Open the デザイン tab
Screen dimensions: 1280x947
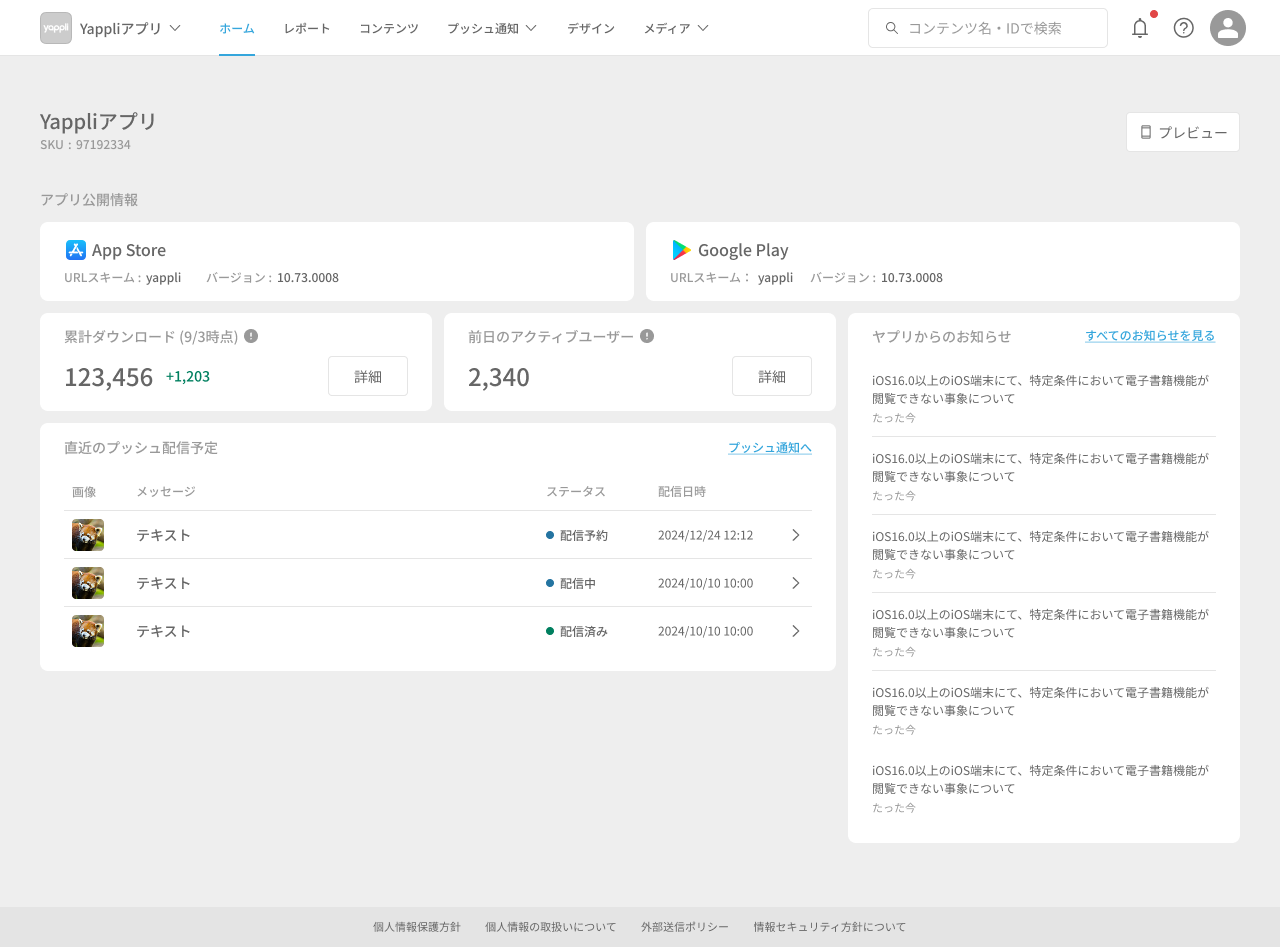click(591, 28)
